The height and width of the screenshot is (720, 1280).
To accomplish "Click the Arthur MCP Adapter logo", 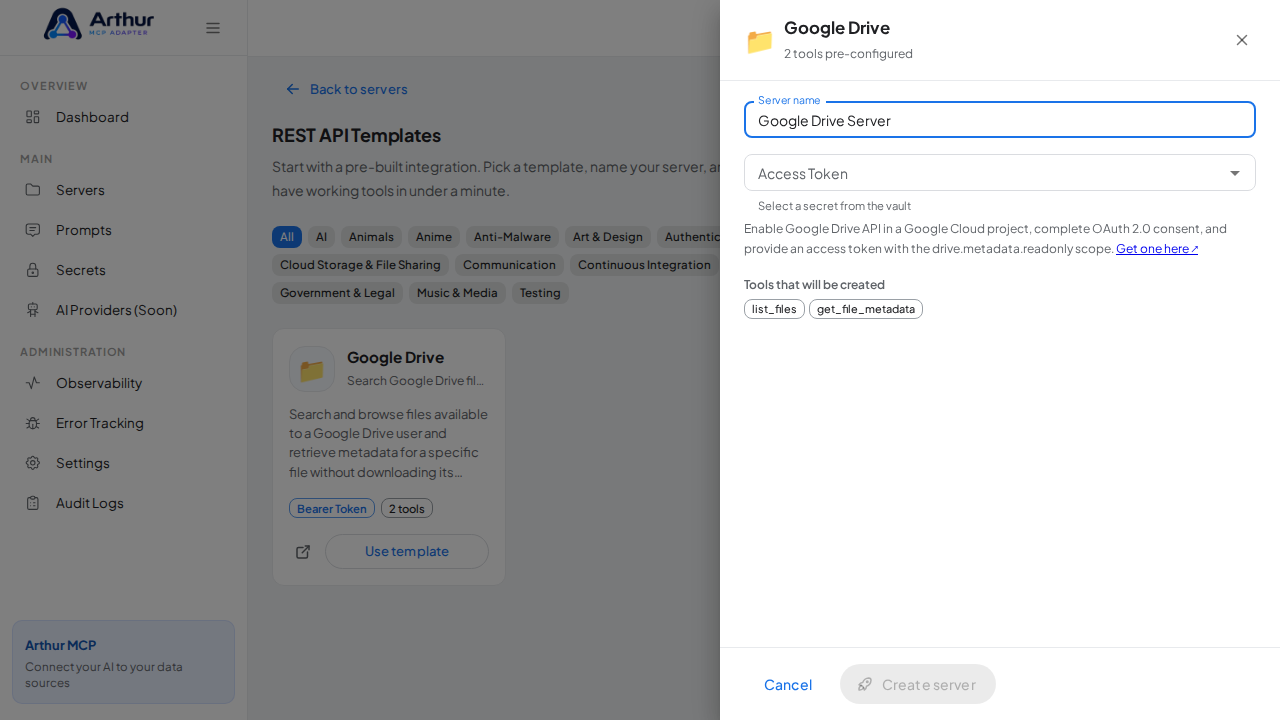I will coord(99,24).
